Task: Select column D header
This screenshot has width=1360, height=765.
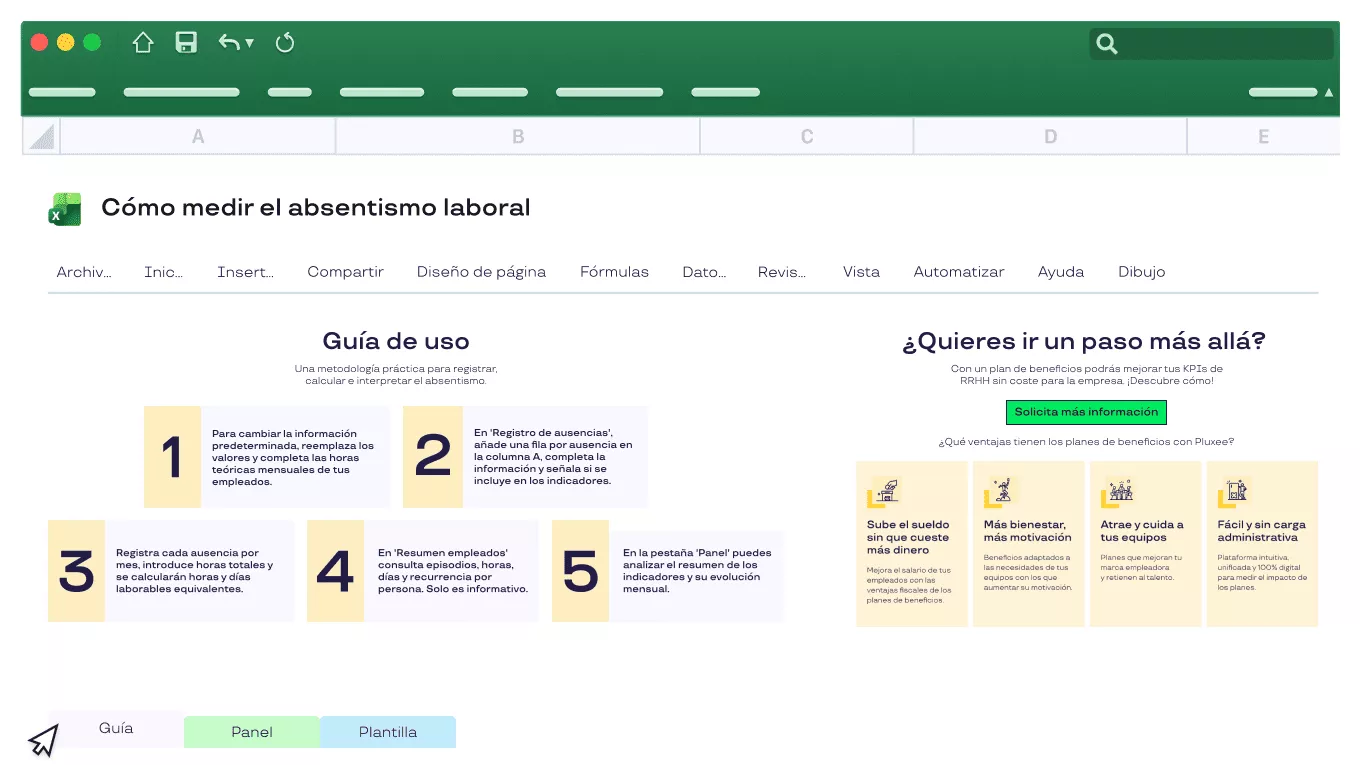Action: click(1050, 136)
